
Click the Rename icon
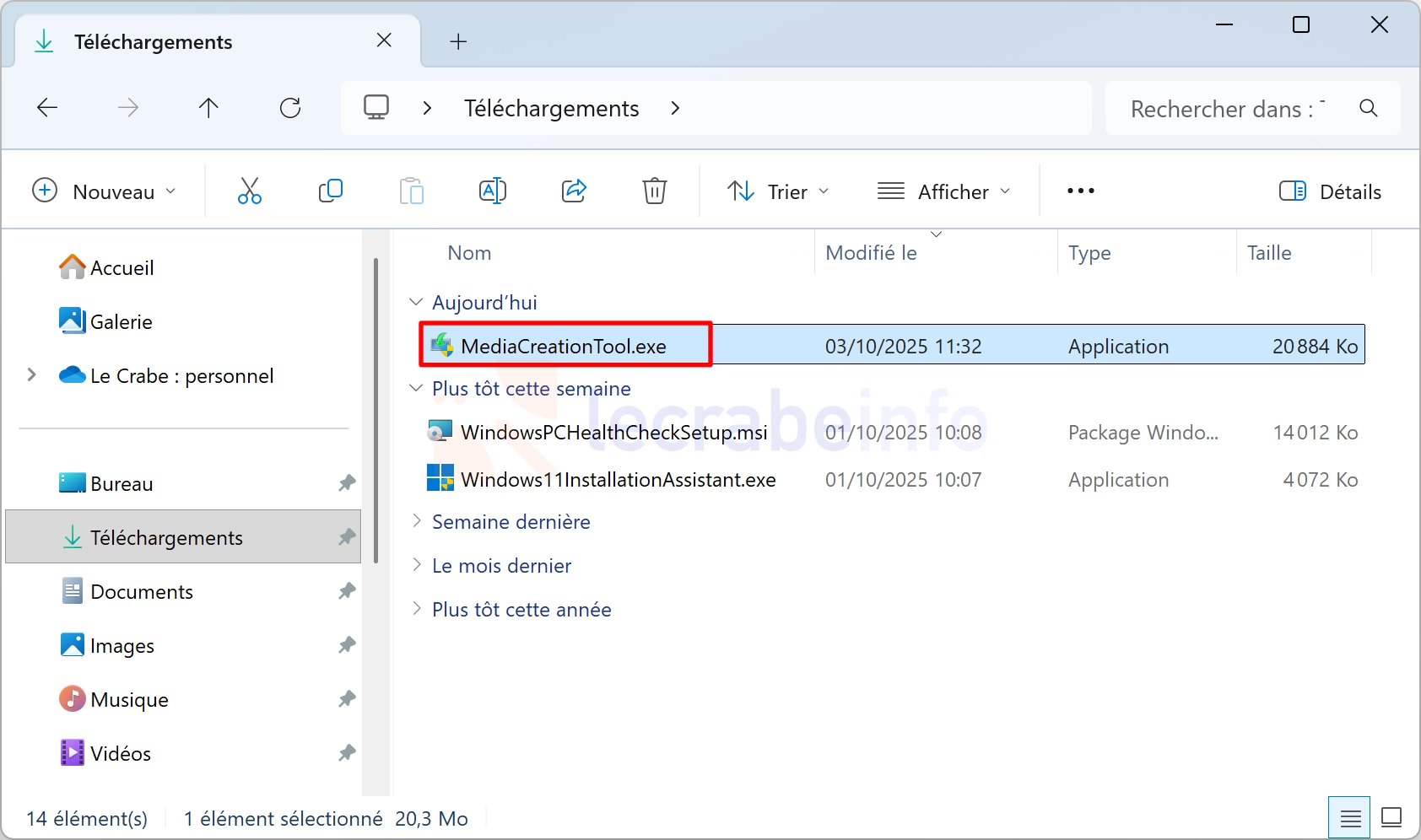point(492,191)
